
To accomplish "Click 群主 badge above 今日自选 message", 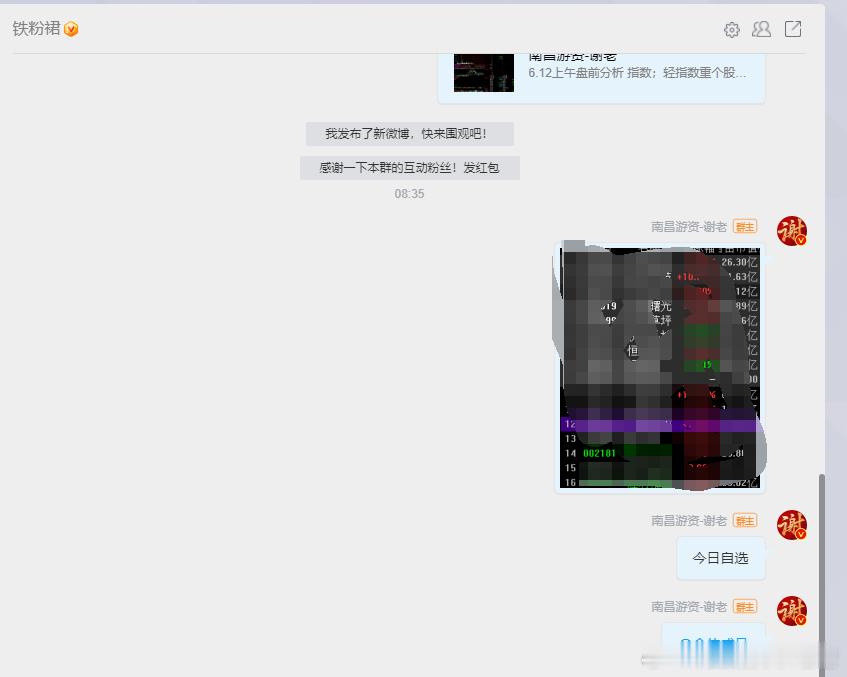I will point(745,521).
